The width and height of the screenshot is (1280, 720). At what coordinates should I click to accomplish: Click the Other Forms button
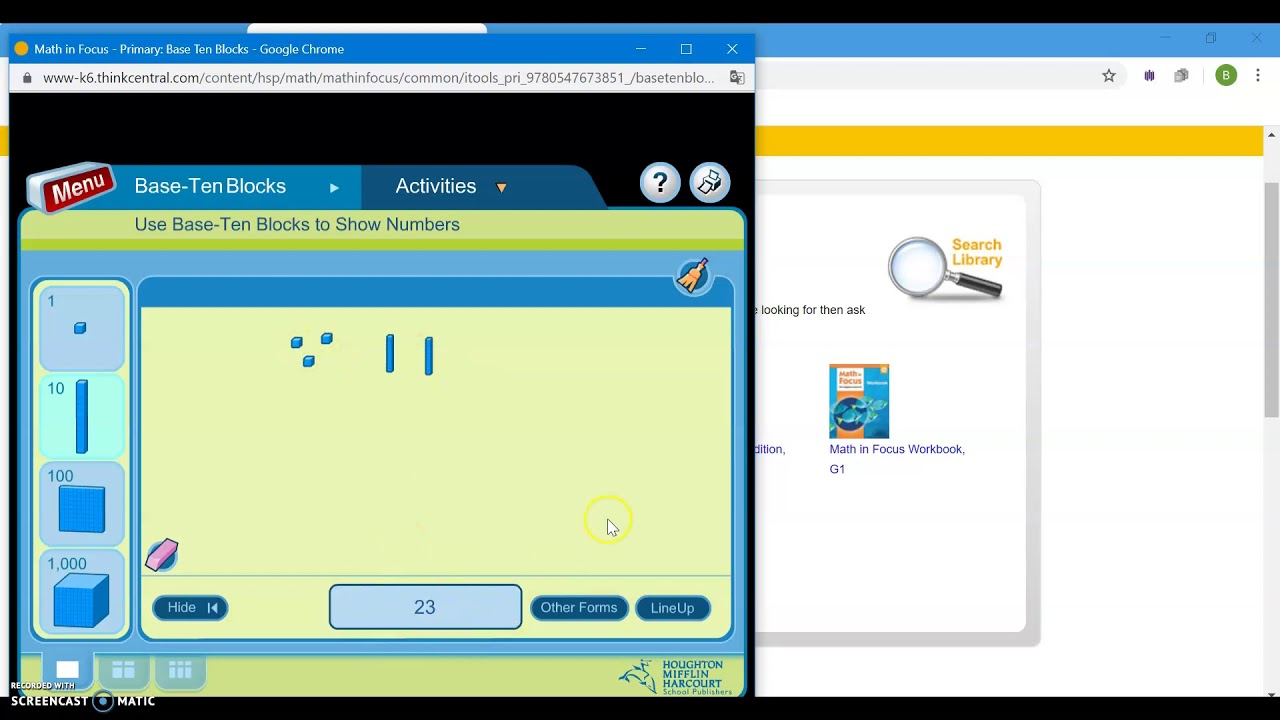[x=579, y=608]
